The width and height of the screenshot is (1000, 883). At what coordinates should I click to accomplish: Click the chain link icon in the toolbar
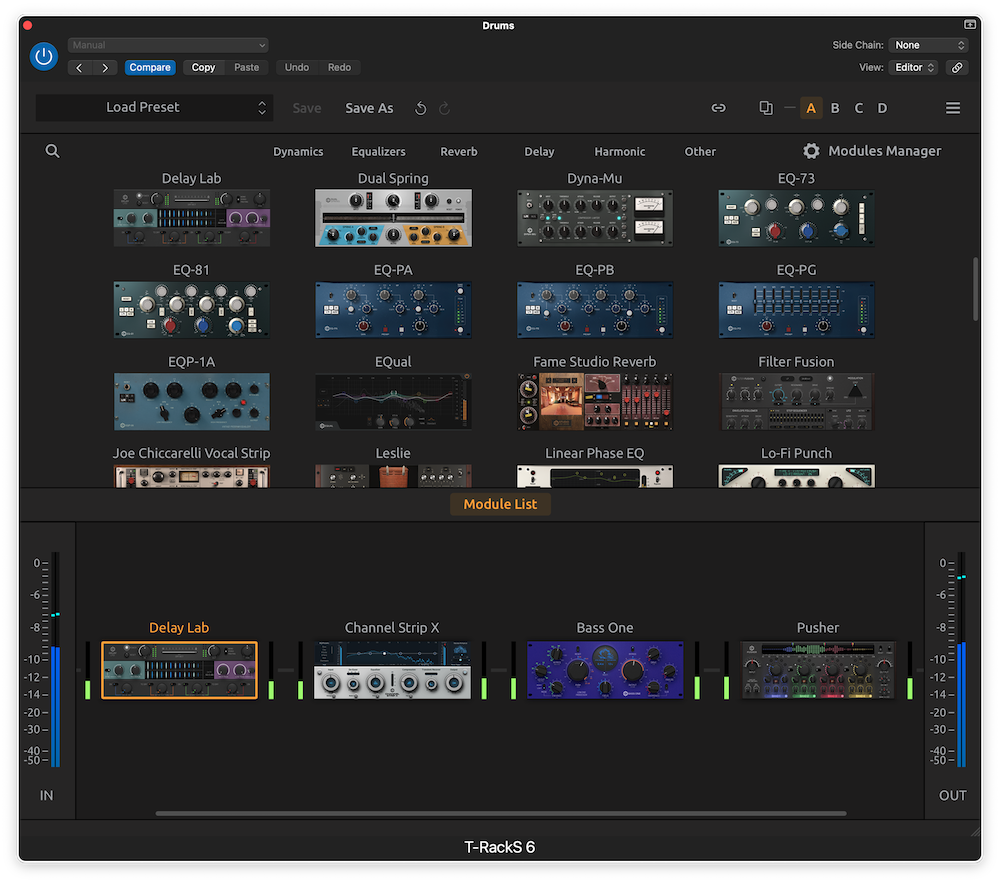point(718,107)
